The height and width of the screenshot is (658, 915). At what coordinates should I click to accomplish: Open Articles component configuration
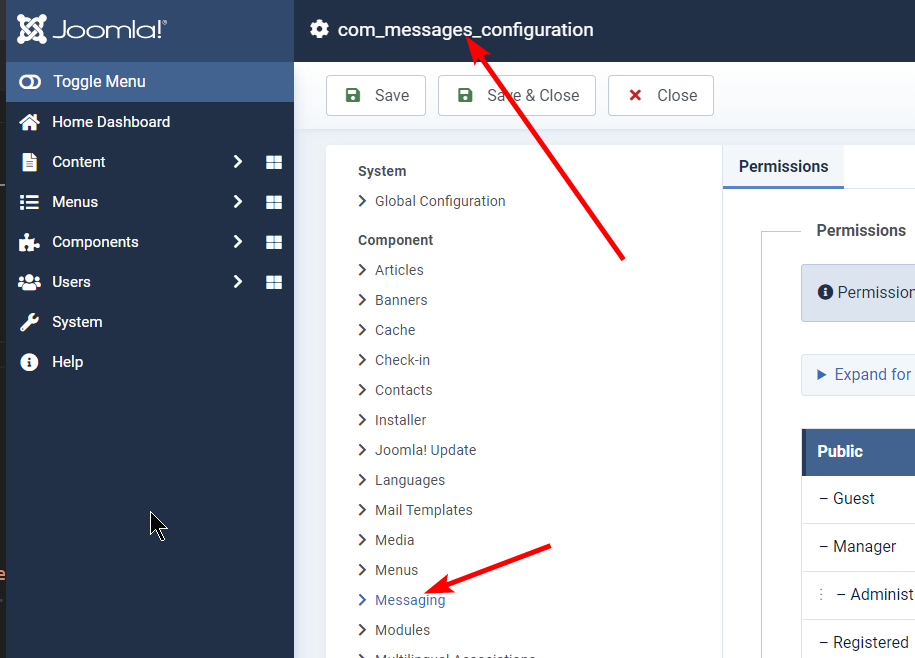coord(399,270)
